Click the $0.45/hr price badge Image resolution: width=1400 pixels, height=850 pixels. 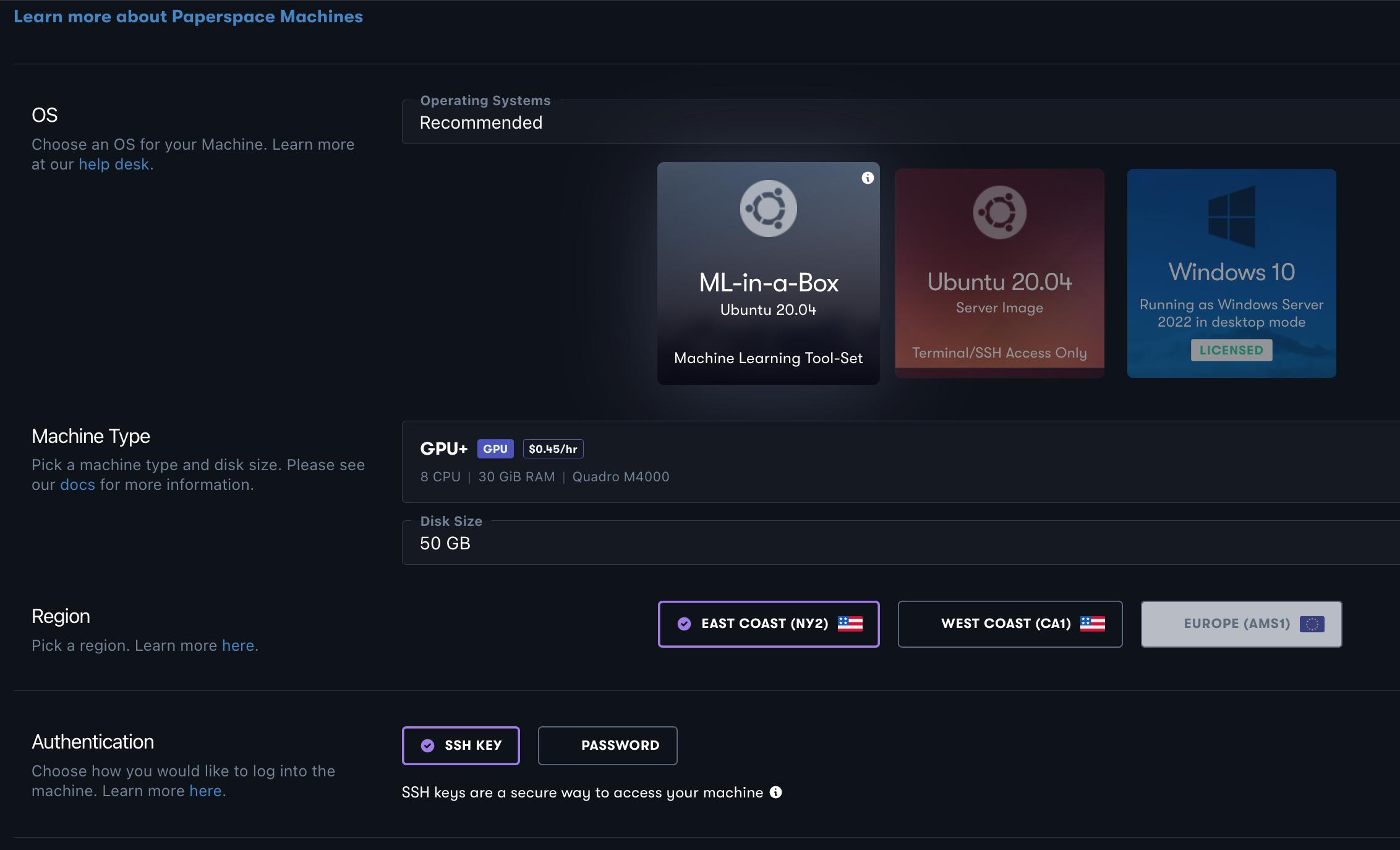[x=553, y=449]
